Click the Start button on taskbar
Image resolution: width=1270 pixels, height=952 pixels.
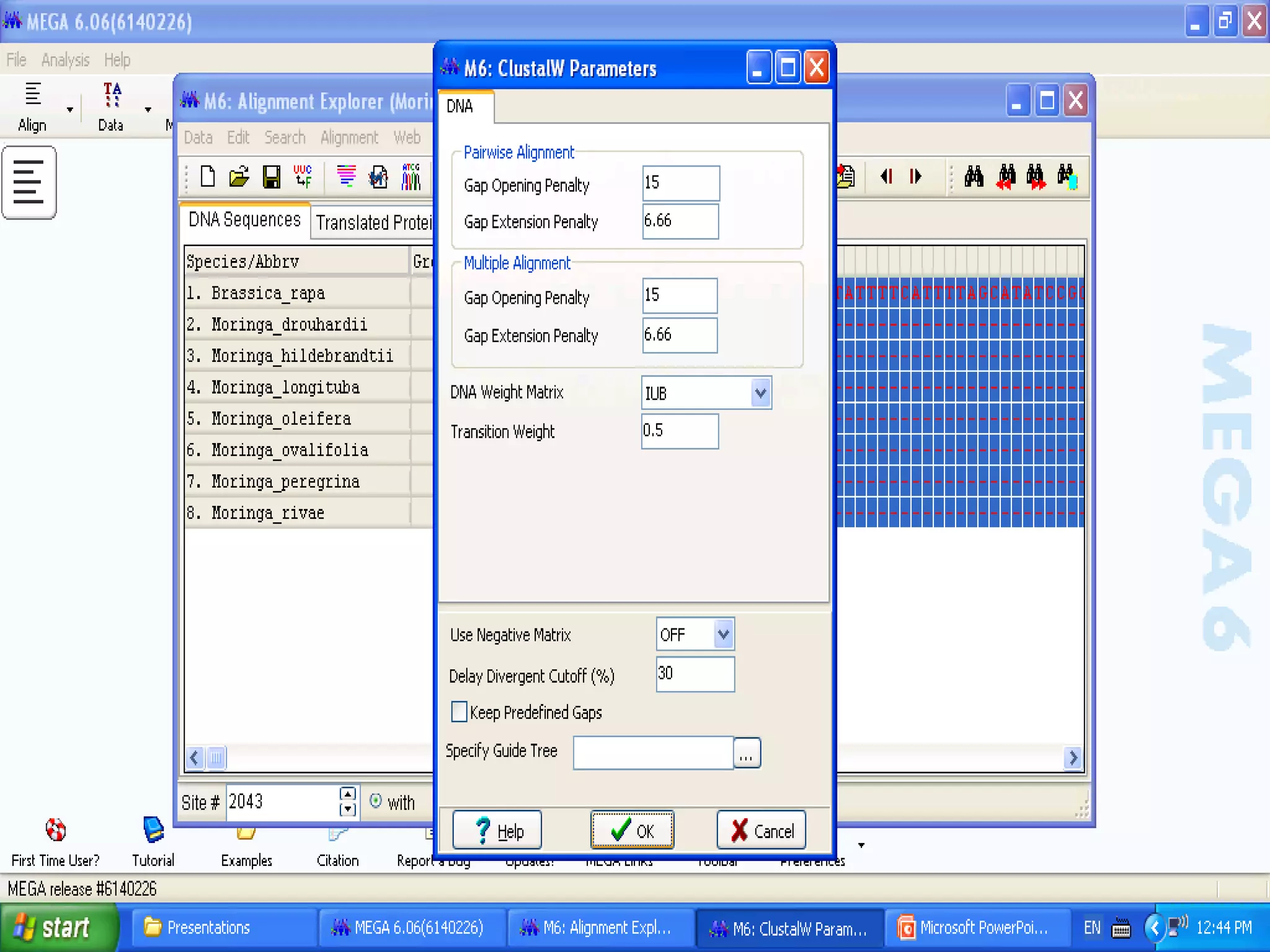click(59, 928)
